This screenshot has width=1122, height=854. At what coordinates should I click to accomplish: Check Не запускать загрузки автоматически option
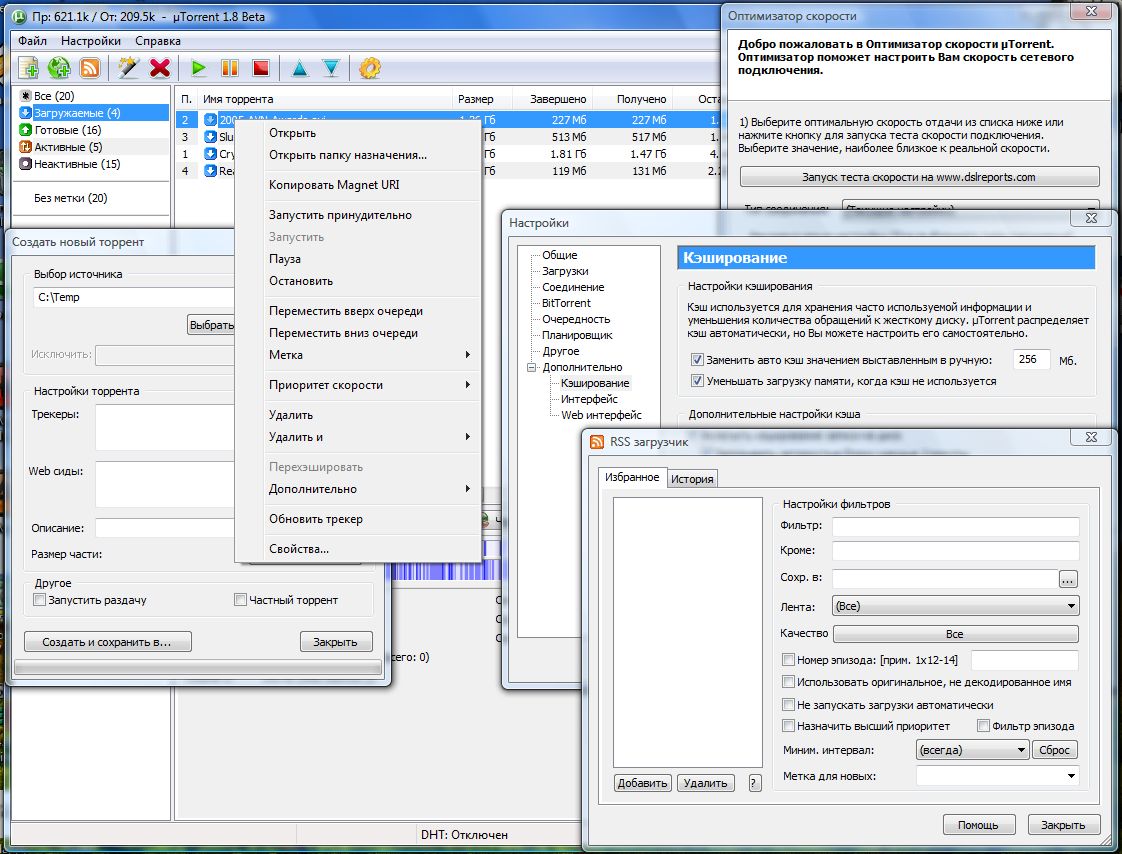(x=788, y=704)
